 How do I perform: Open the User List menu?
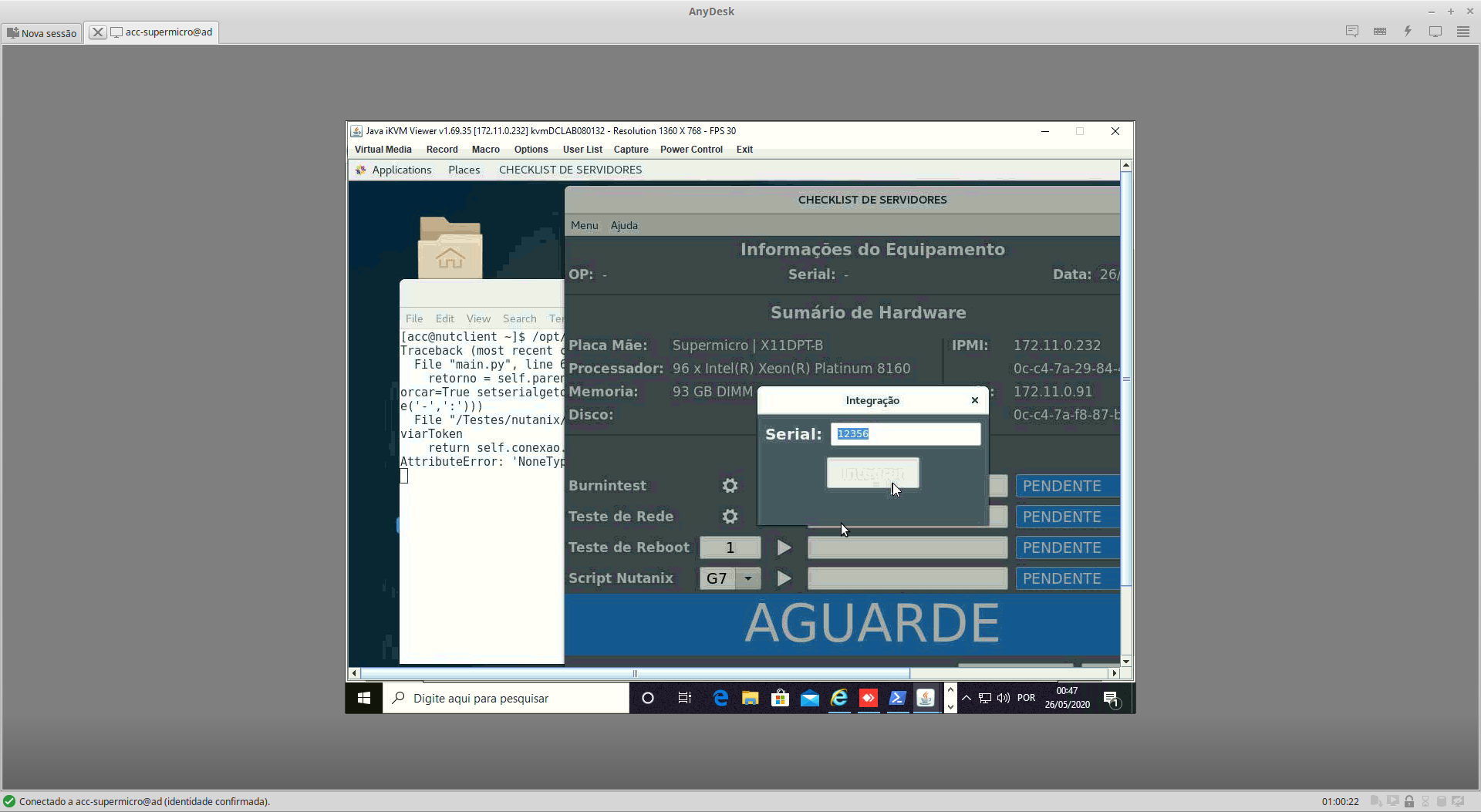[x=582, y=150]
